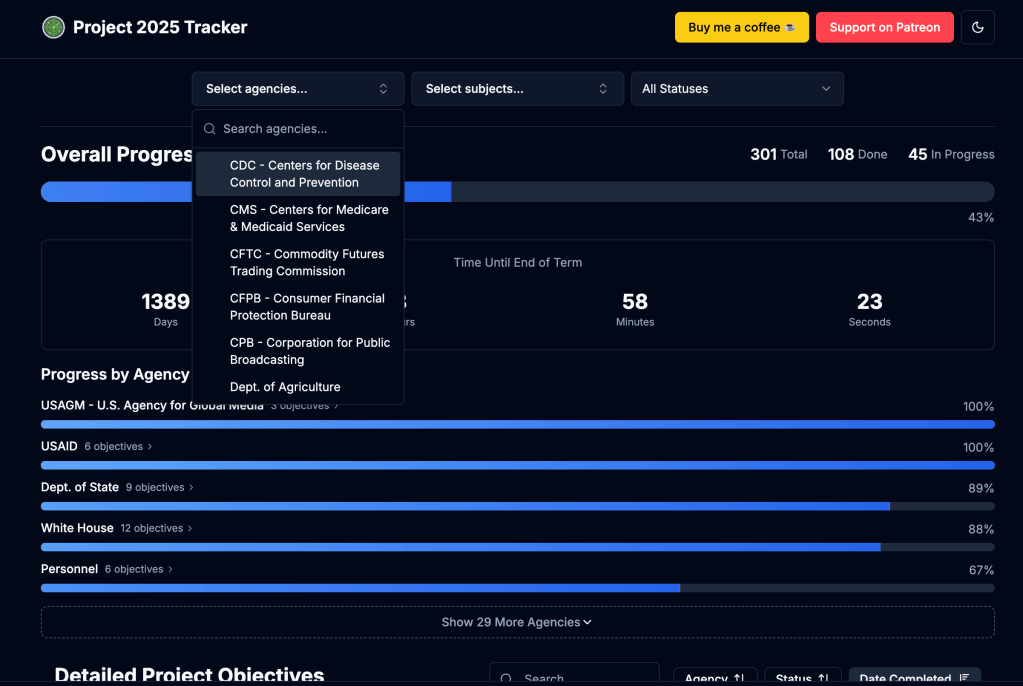Click the magnifier icon in Search agencies
The image size is (1023, 686).
coord(210,129)
